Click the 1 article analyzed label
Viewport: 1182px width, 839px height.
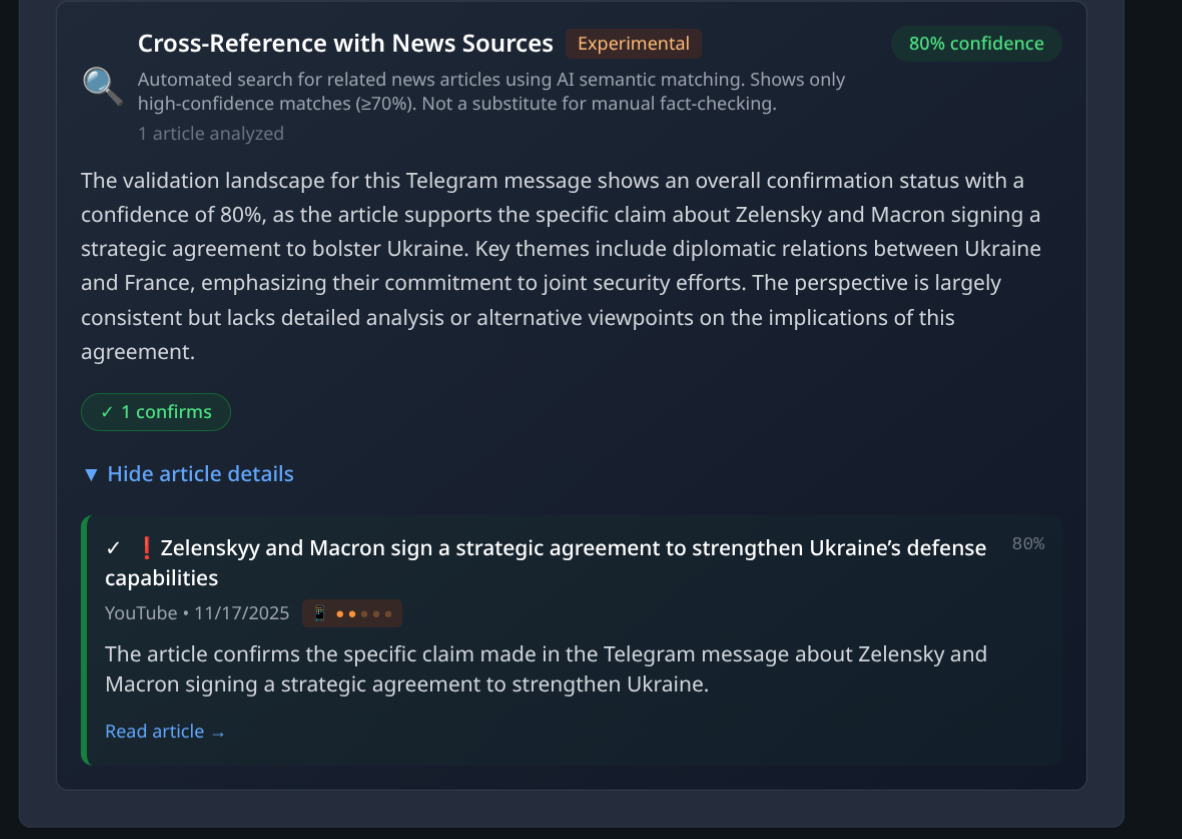[x=211, y=134]
